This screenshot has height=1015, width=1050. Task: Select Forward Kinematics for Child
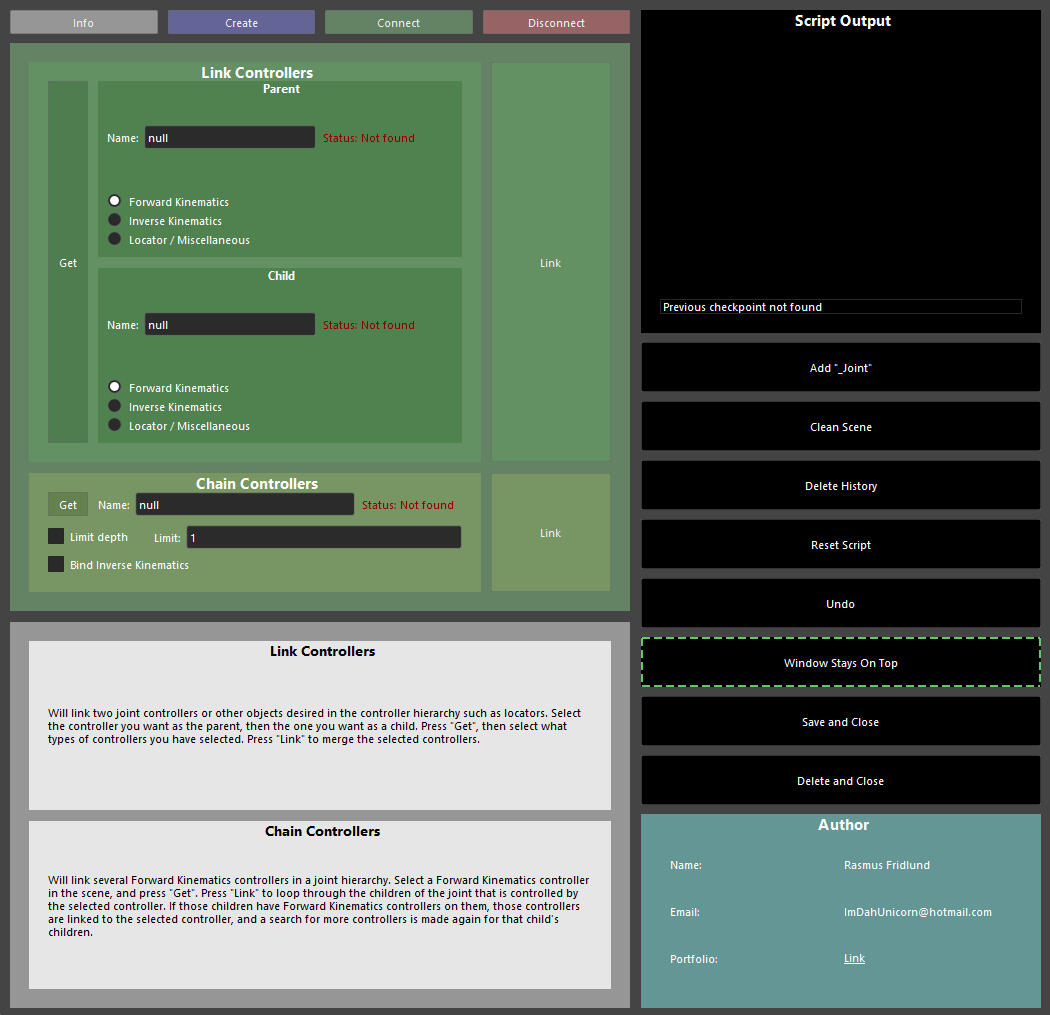(115, 387)
